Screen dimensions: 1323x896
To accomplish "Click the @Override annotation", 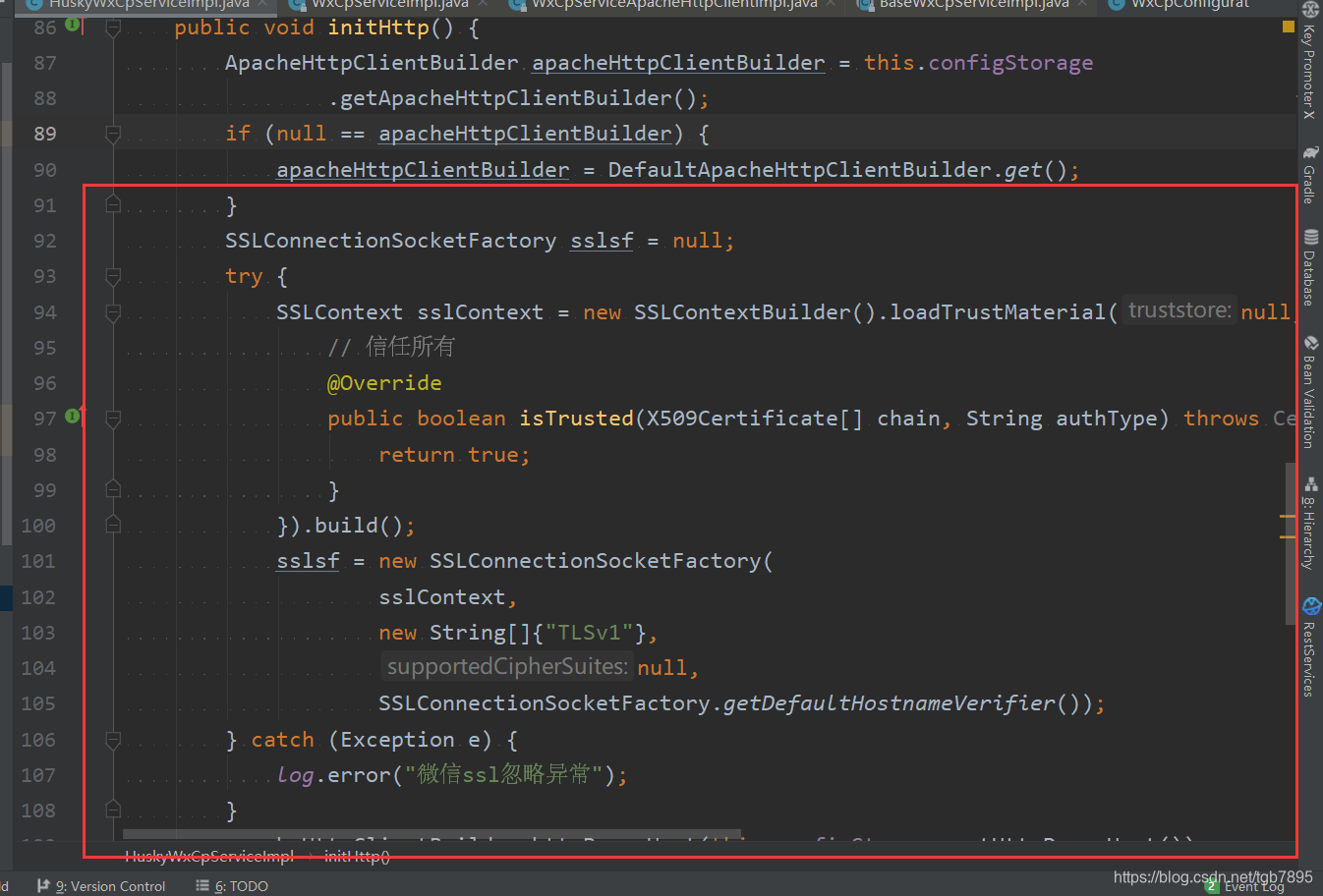I will point(384,383).
